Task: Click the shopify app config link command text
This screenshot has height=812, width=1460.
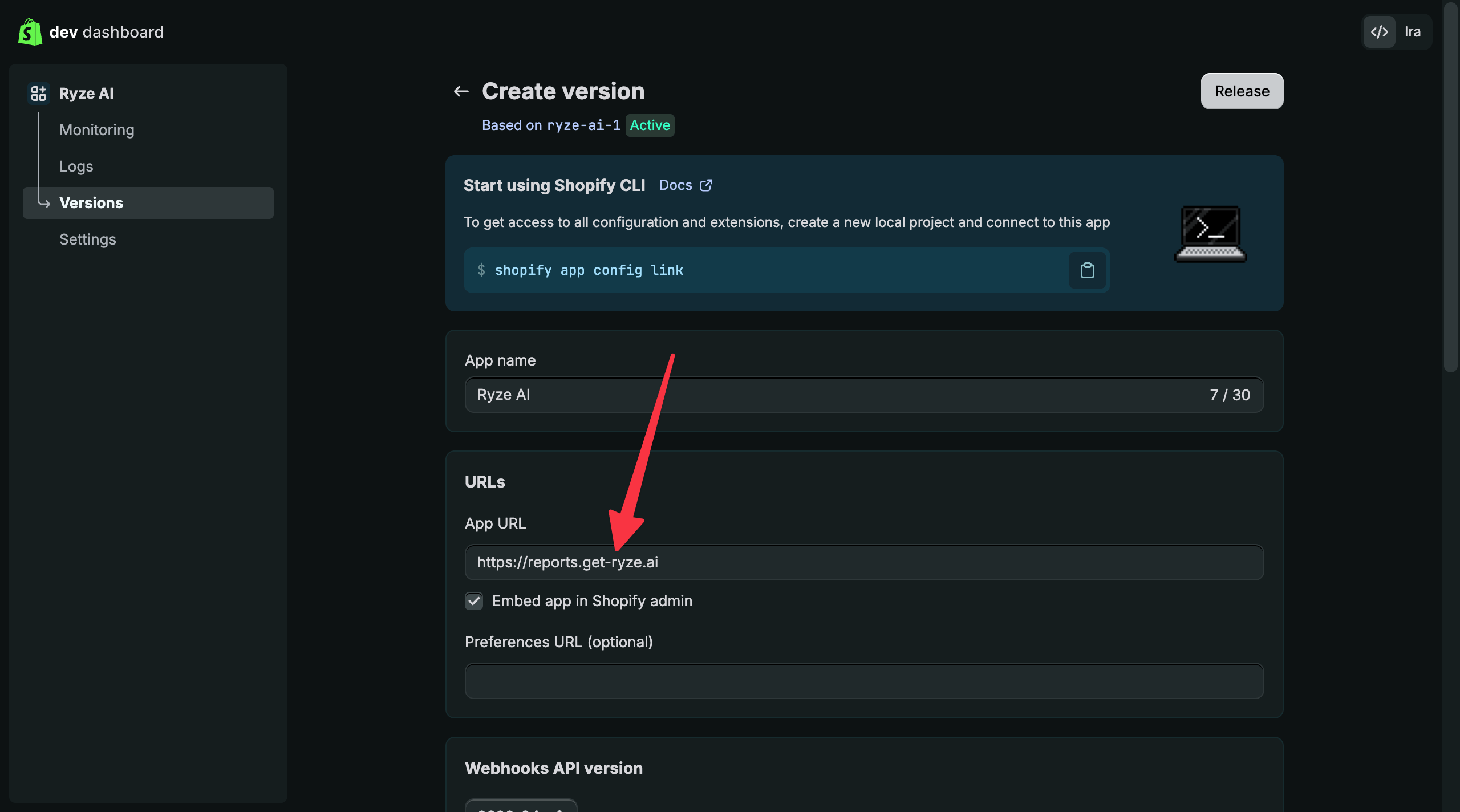Action: [589, 270]
